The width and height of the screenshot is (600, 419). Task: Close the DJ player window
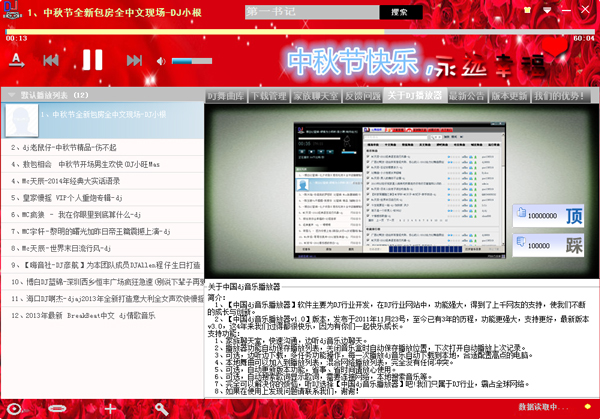point(585,10)
